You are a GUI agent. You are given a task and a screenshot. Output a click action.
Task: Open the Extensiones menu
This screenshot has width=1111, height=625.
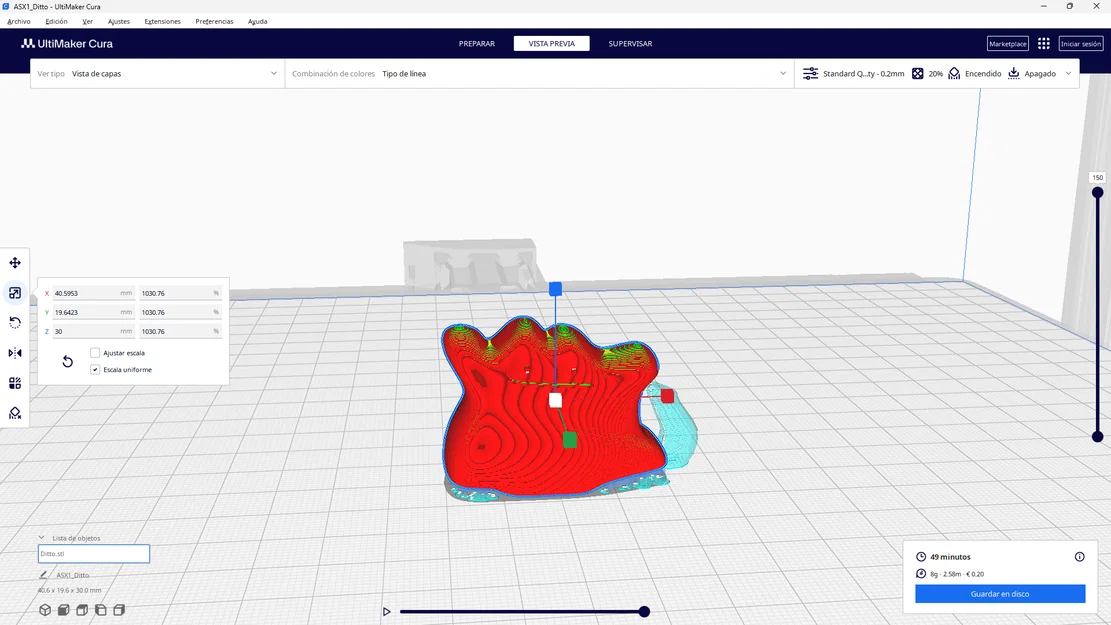point(164,20)
